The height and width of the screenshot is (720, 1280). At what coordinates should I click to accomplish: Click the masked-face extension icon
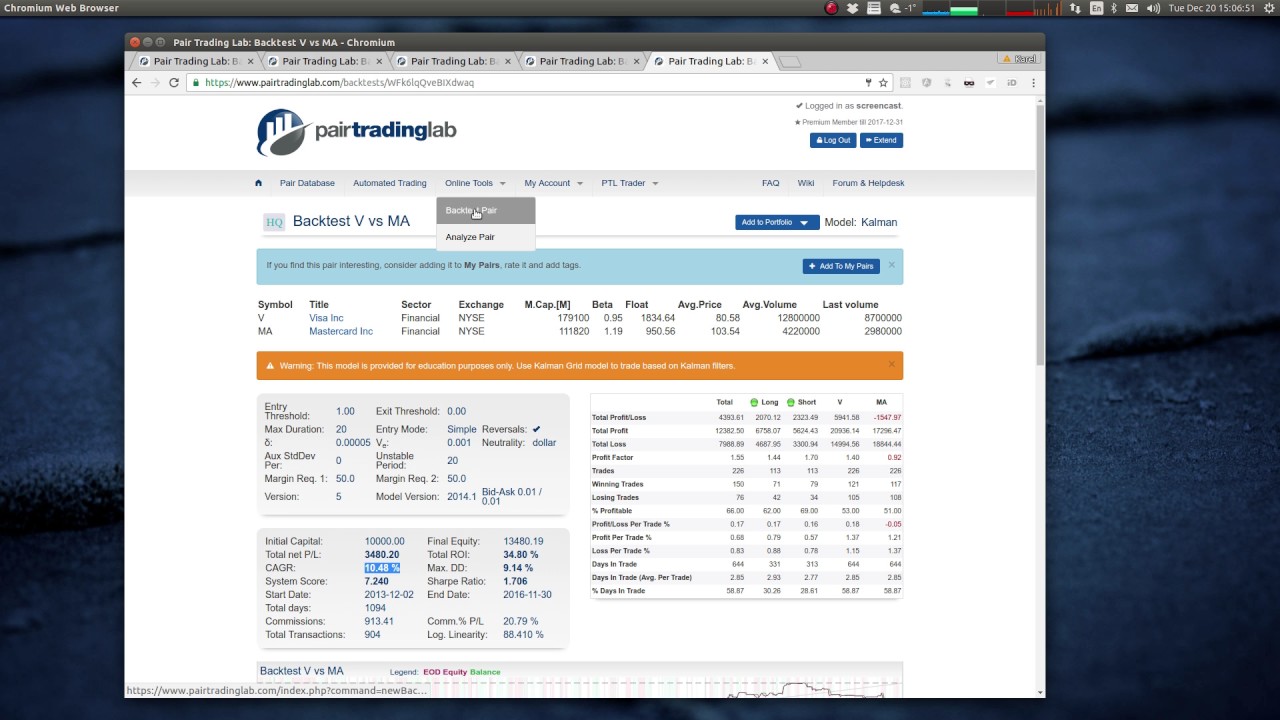click(x=969, y=83)
